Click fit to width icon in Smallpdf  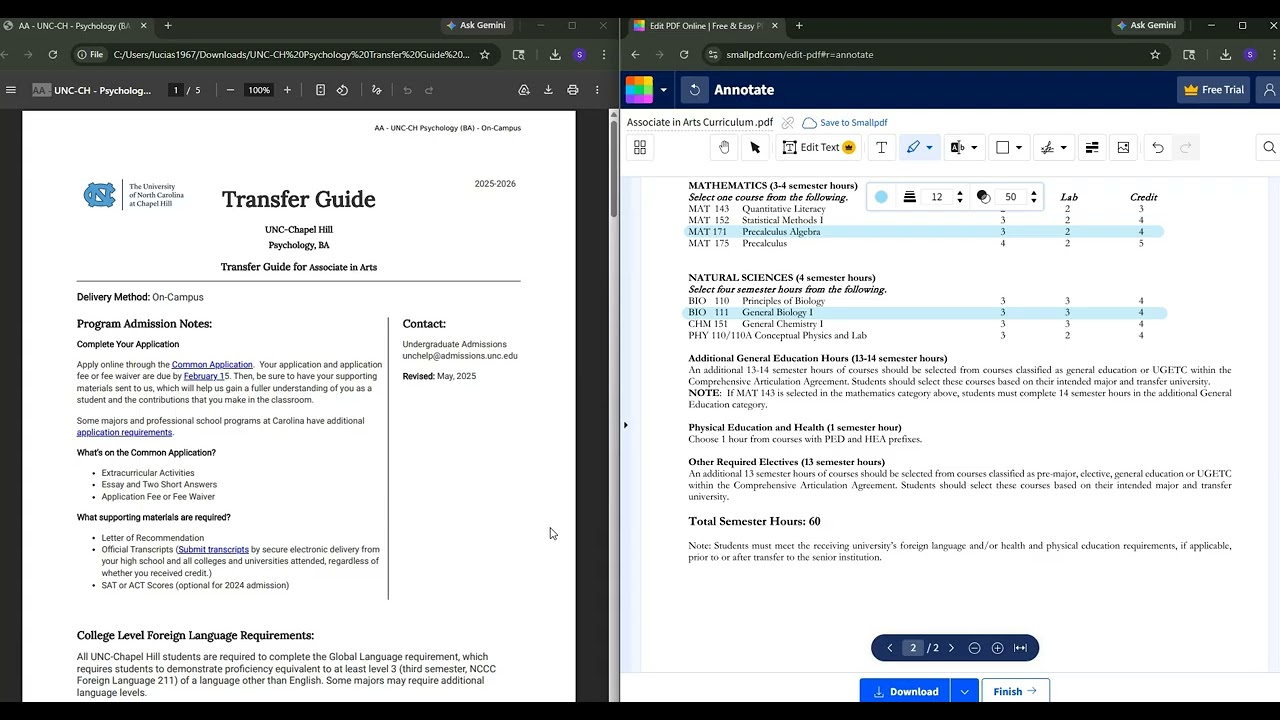point(1020,648)
